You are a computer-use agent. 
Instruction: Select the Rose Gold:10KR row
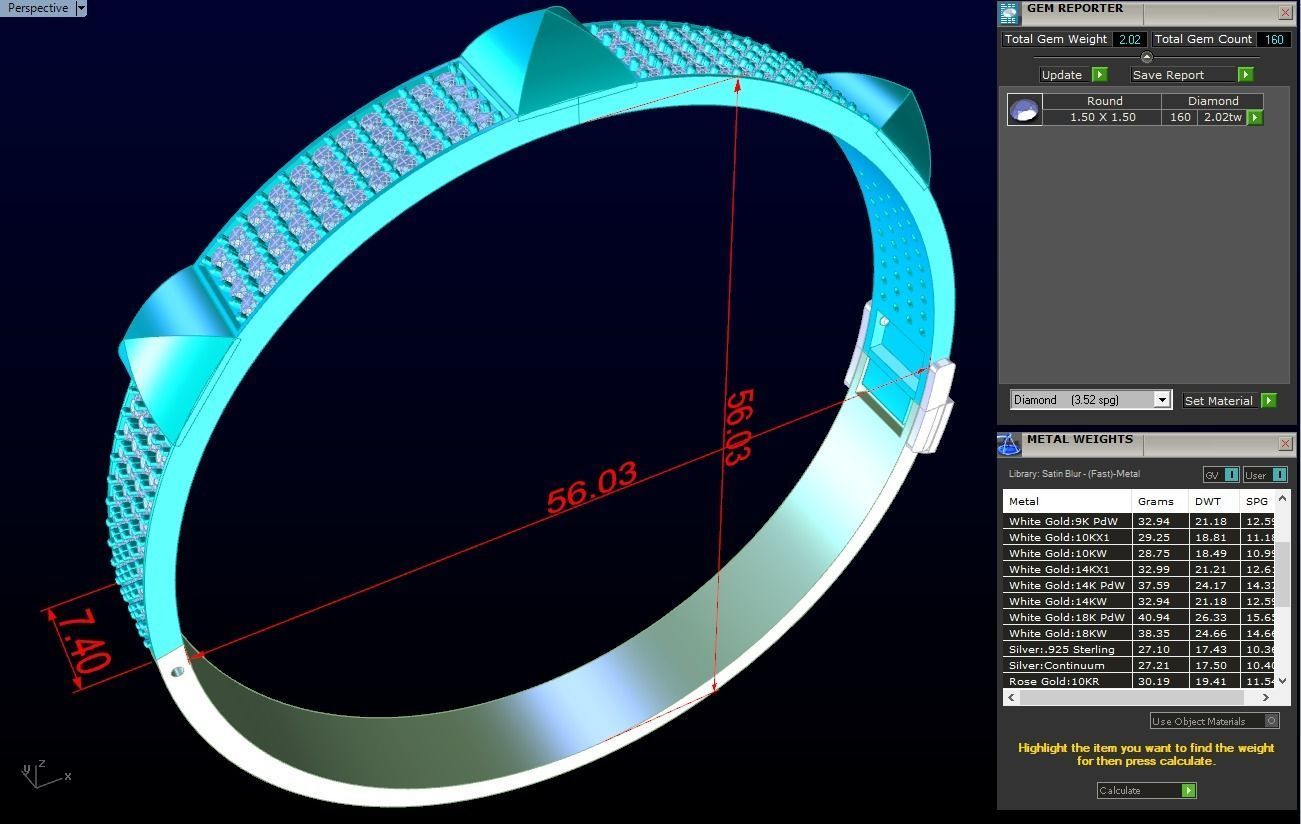pos(1139,681)
